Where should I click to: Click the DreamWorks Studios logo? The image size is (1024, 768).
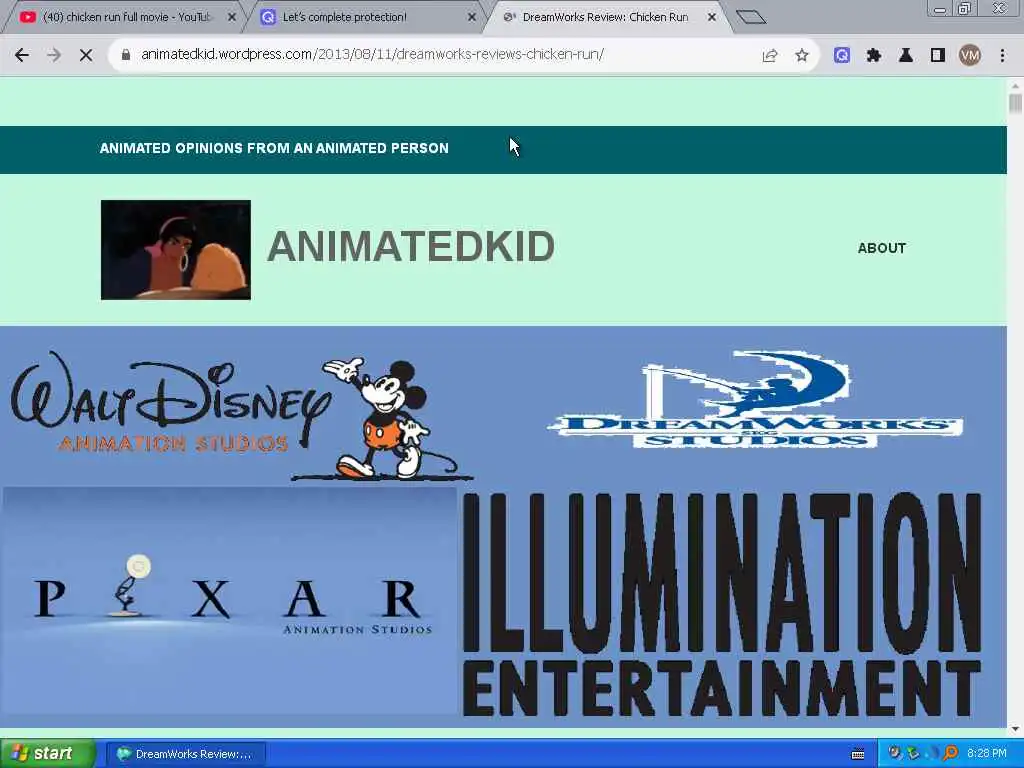point(754,399)
